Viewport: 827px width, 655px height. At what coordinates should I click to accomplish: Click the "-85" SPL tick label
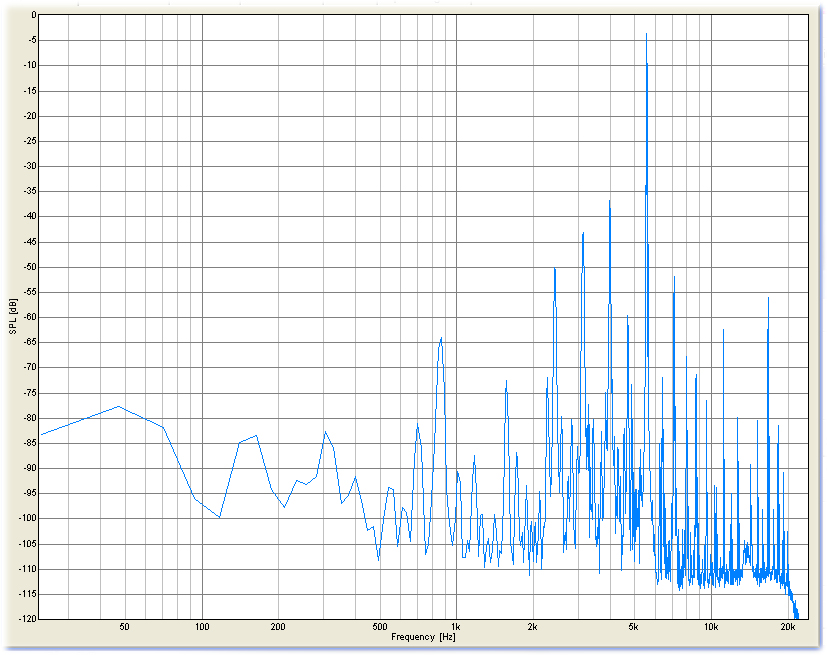(x=29, y=443)
